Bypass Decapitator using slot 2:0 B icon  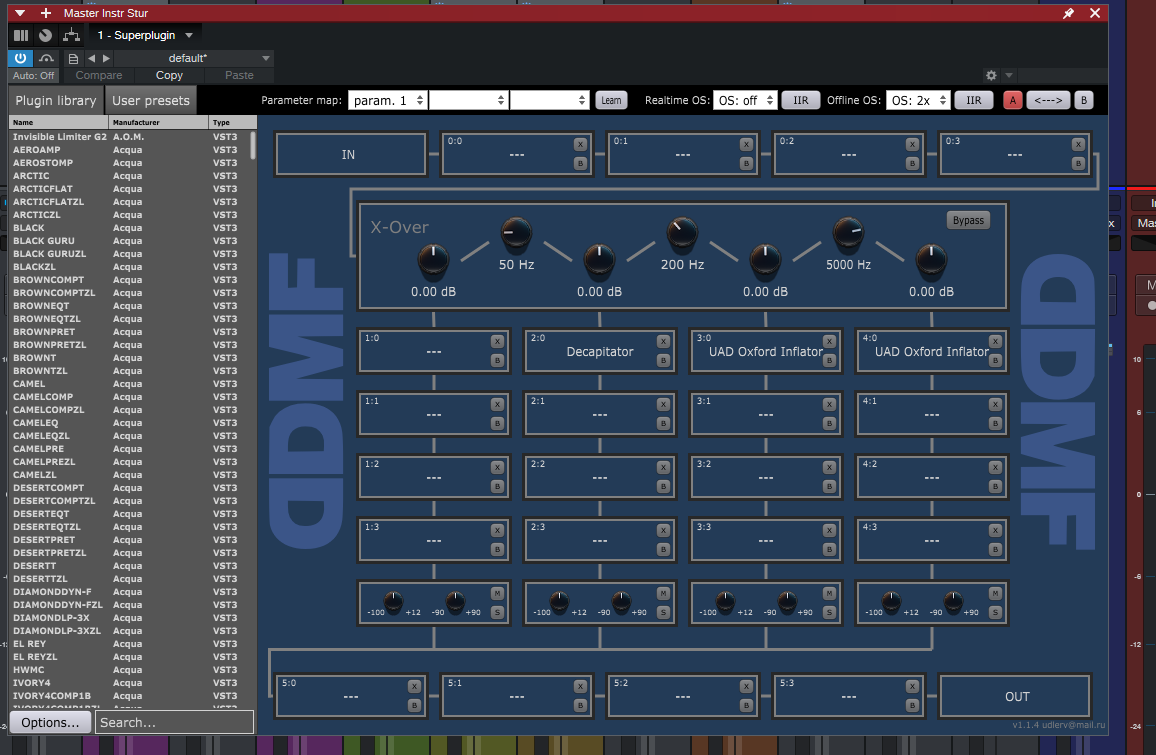tap(664, 361)
